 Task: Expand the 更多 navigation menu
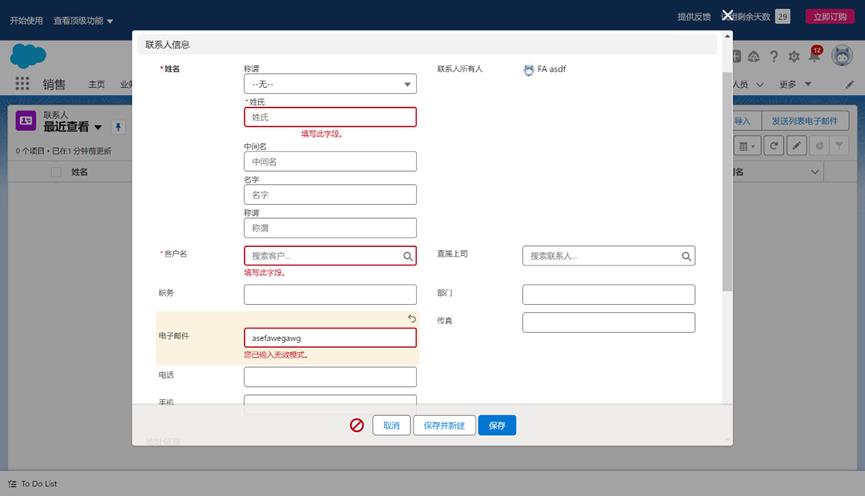(x=793, y=84)
